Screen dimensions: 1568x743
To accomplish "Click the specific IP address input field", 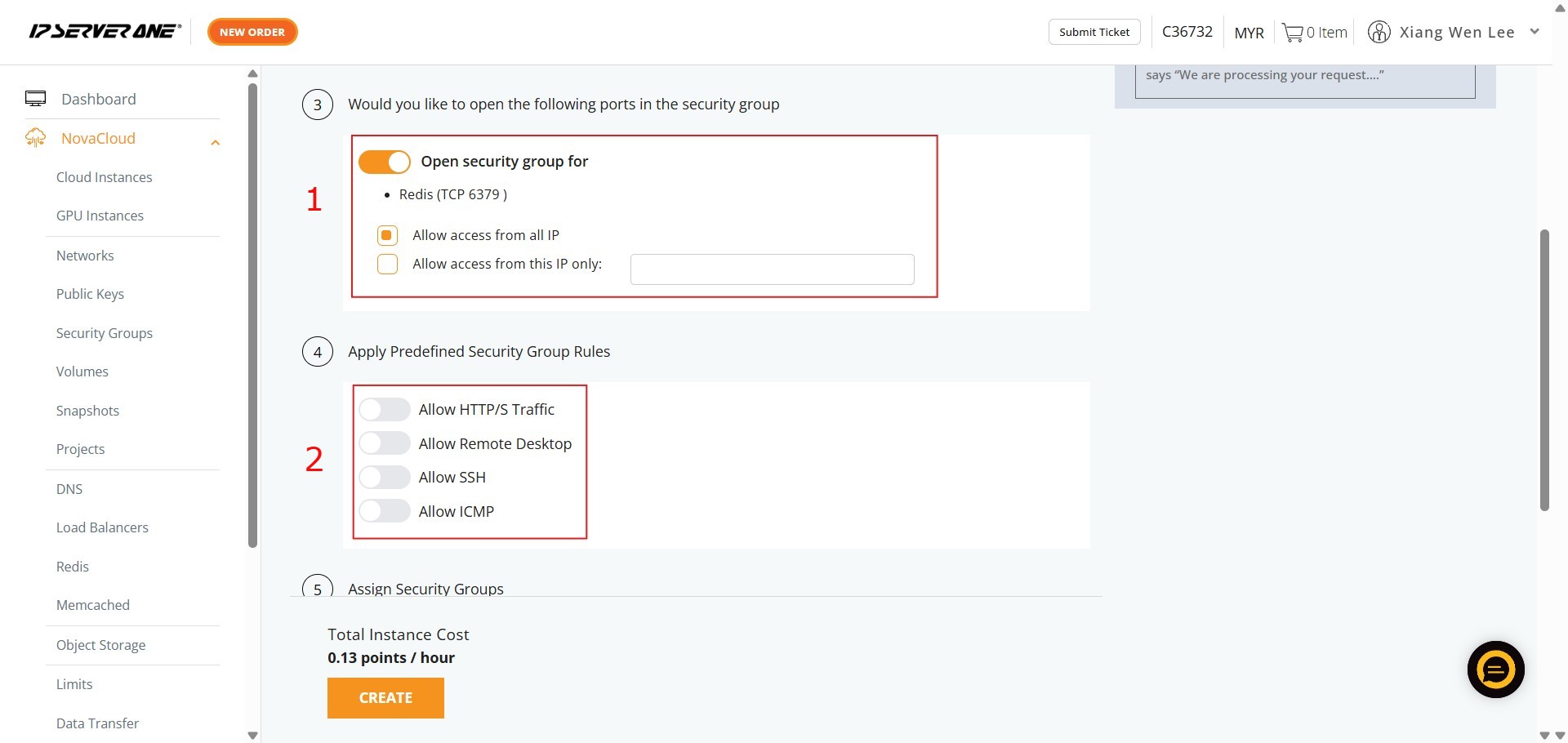I will (x=772, y=269).
